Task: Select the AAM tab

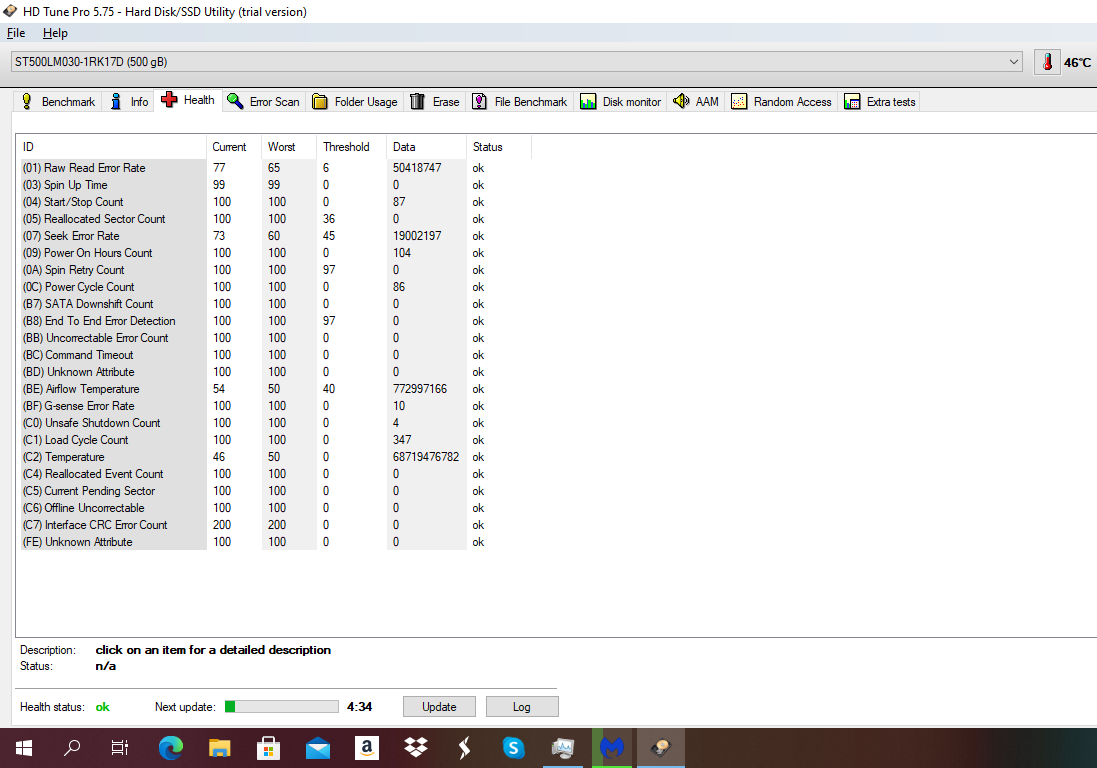Action: [x=696, y=101]
